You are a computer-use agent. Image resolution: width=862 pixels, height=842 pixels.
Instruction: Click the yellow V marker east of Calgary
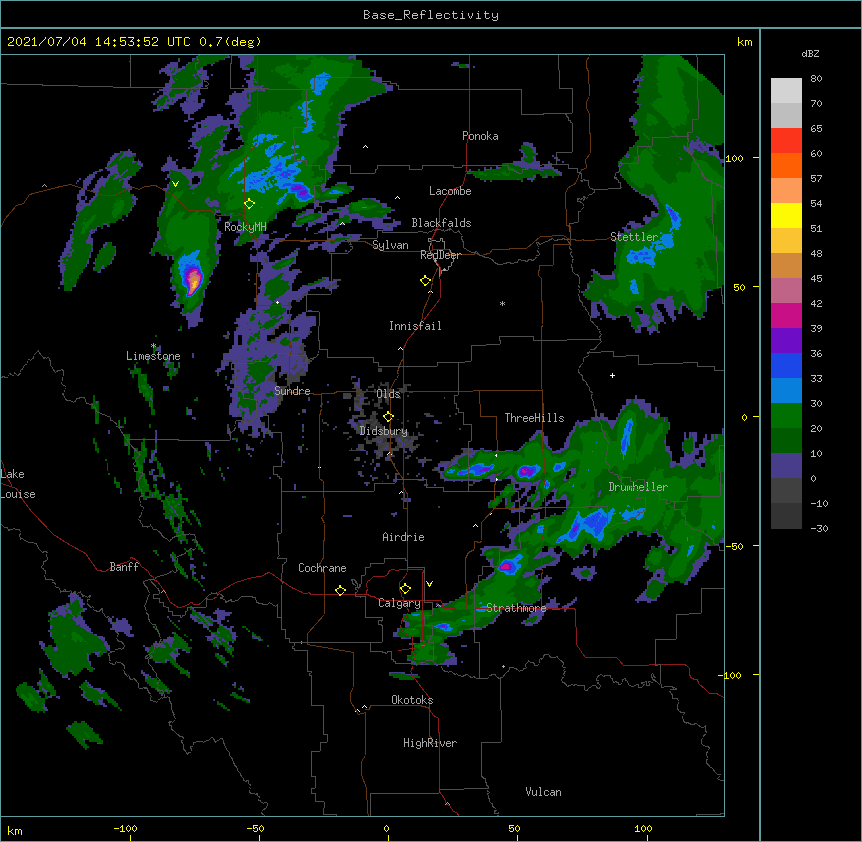point(429,584)
